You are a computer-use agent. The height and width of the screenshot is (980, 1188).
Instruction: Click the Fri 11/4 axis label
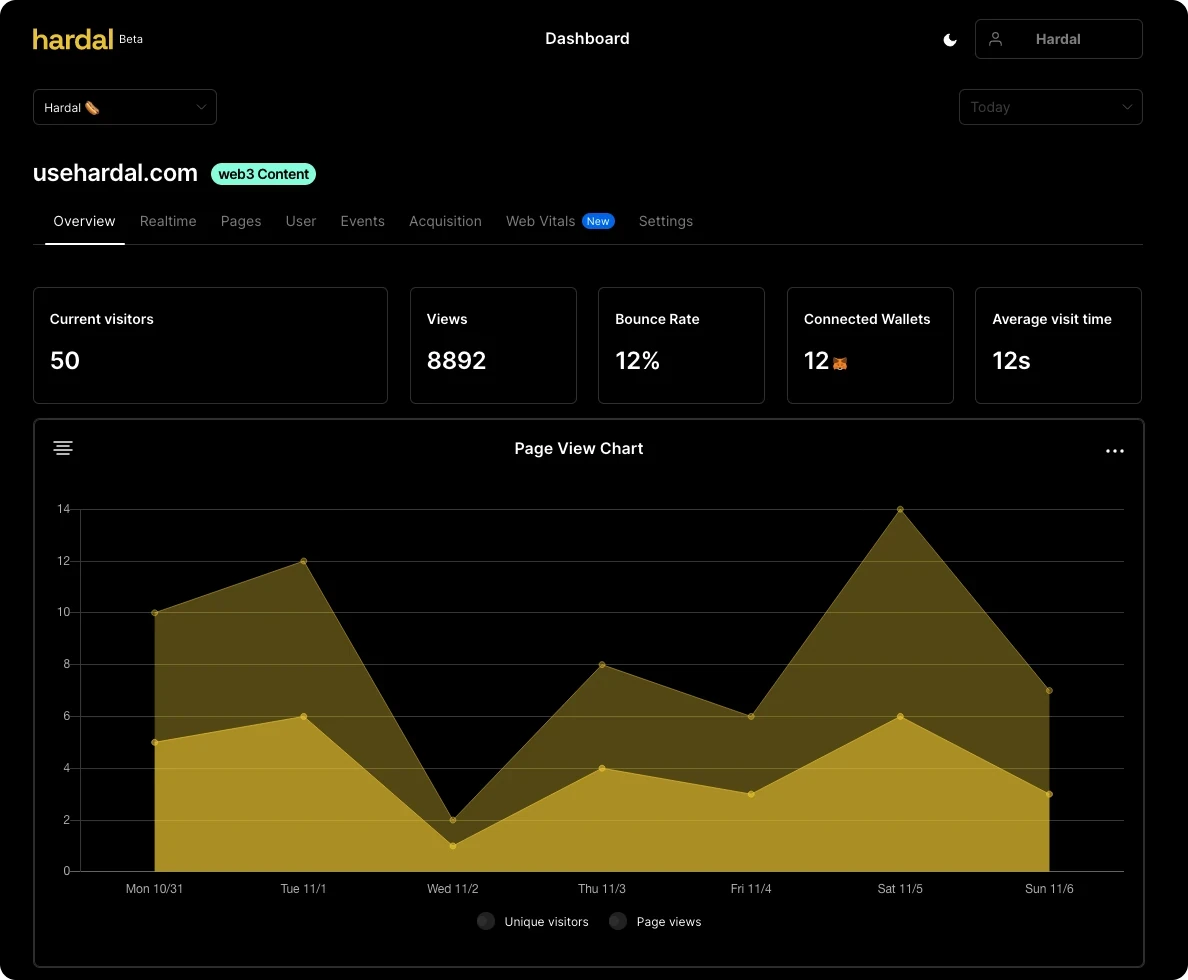[x=751, y=888]
